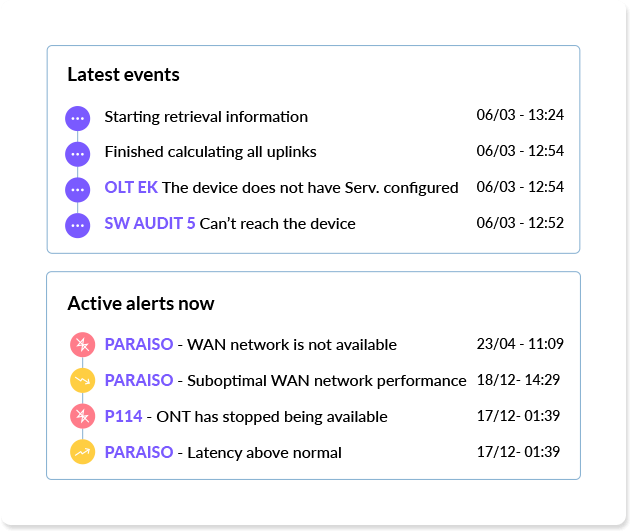Click the purple icon beside Starting retrieval information
631x532 pixels.
[78, 118]
